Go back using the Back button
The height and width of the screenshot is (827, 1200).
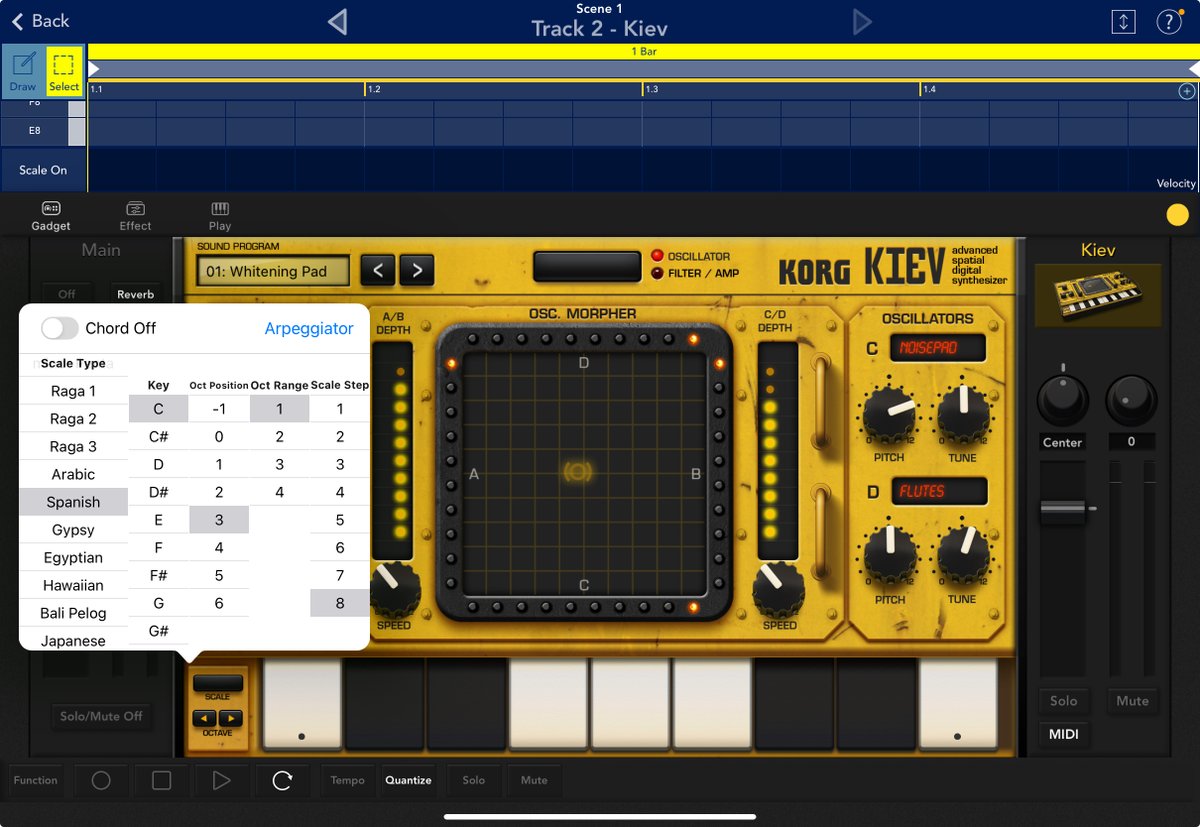40,21
